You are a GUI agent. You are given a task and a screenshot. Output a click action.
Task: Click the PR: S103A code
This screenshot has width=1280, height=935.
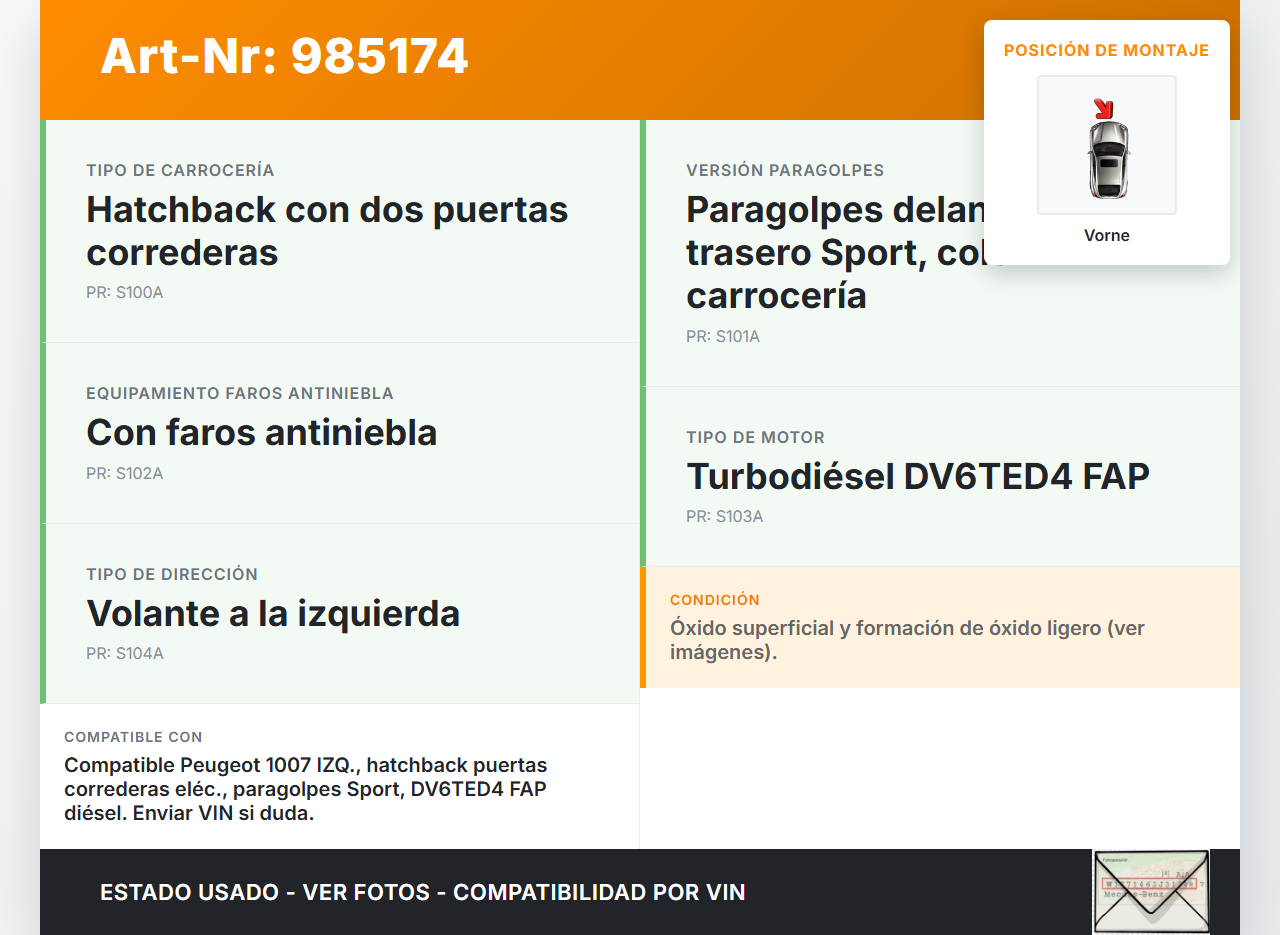coord(725,517)
